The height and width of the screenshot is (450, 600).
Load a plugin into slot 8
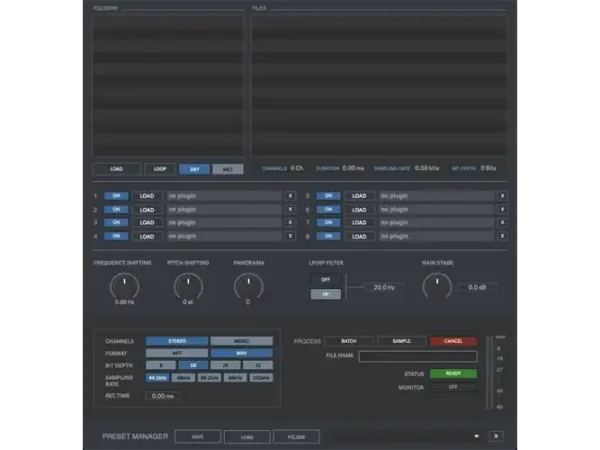(x=359, y=236)
